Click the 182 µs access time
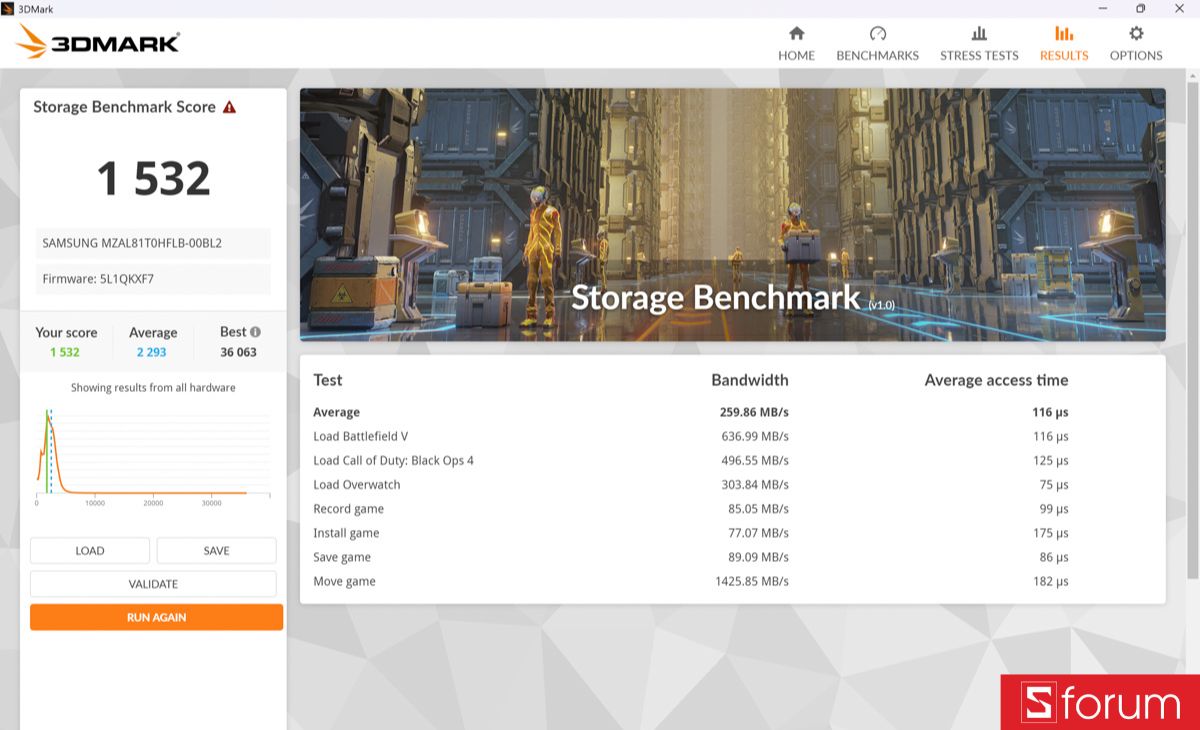 pyautogui.click(x=1050, y=581)
